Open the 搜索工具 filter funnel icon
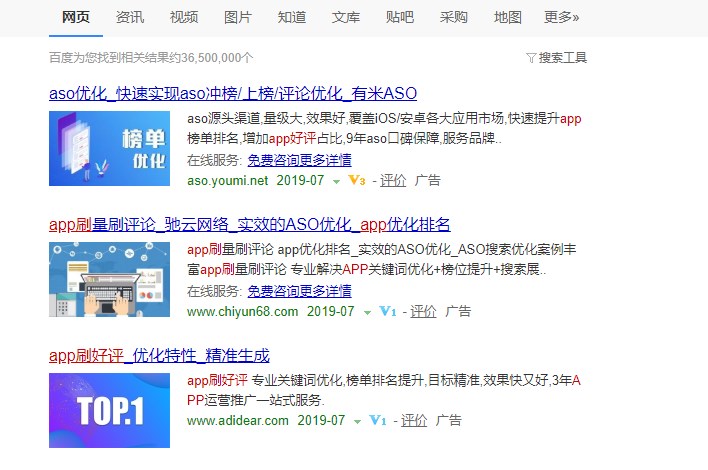This screenshot has width=708, height=470. [531, 58]
